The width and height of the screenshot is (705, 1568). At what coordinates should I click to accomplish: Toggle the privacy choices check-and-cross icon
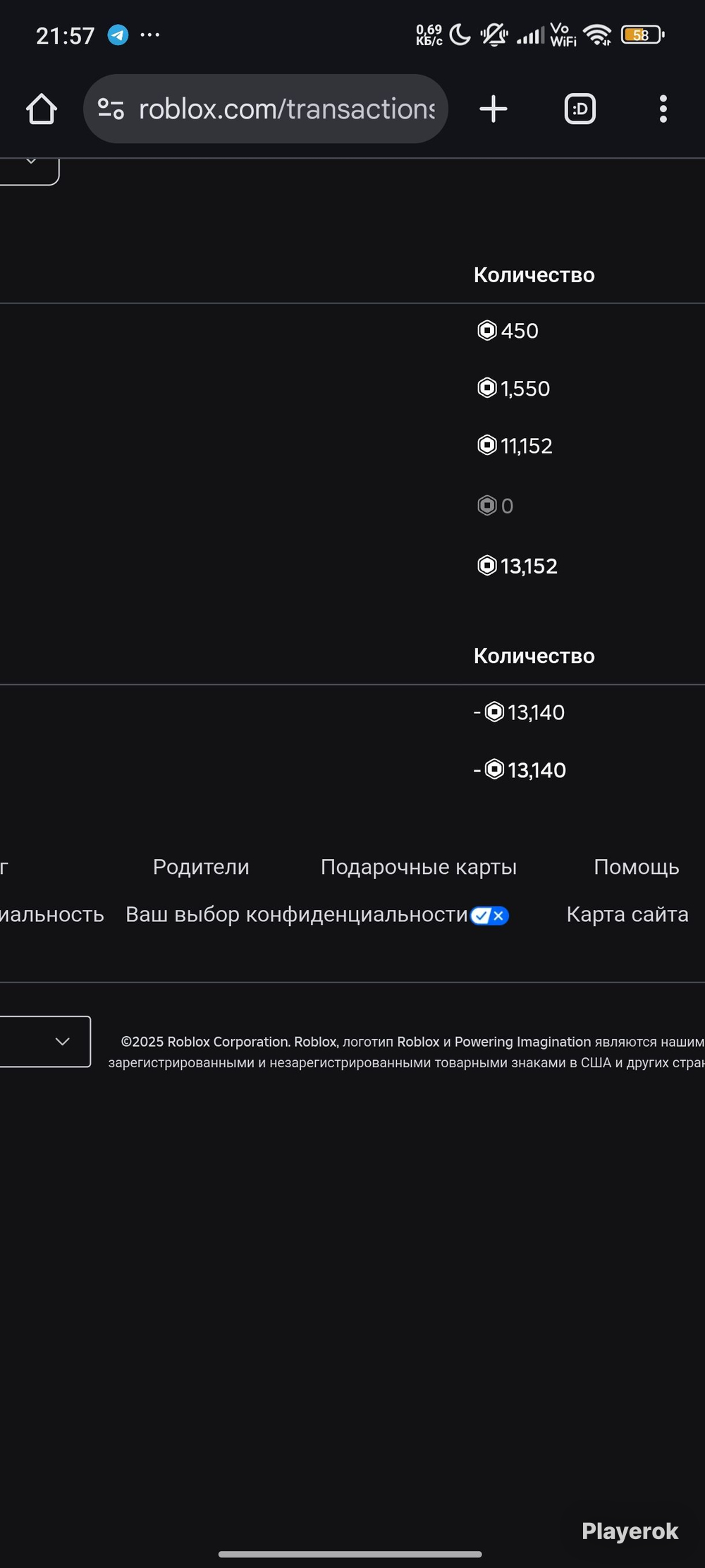click(490, 916)
